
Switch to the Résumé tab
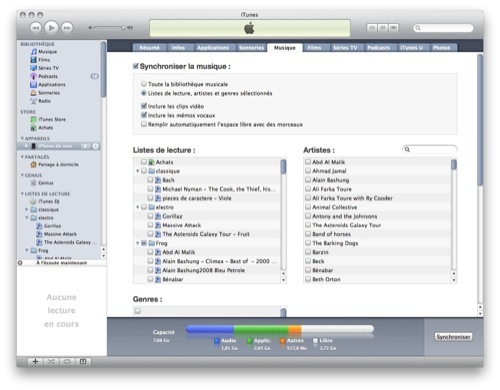point(150,48)
